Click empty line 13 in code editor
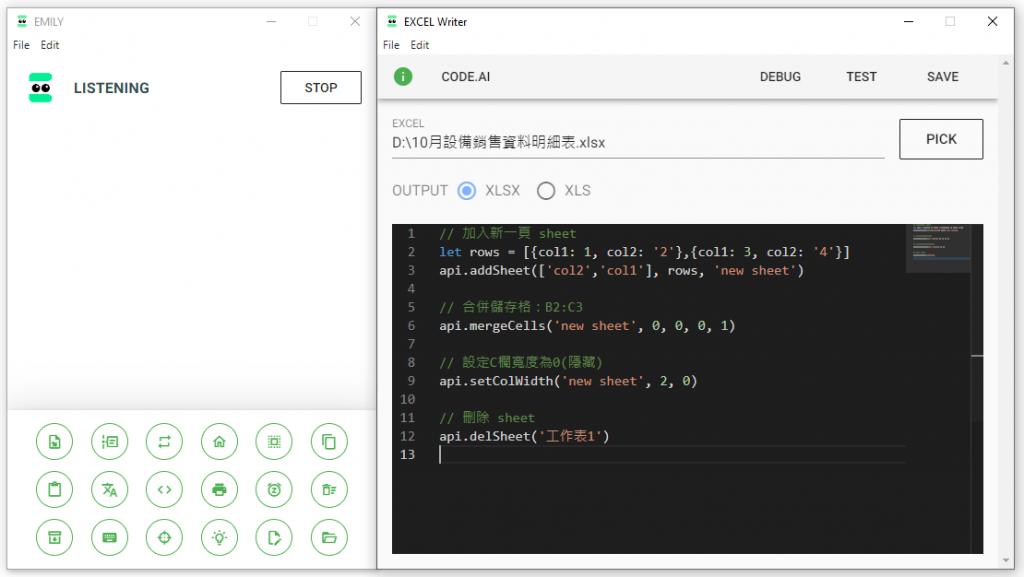The height and width of the screenshot is (577, 1024). [x=672, y=454]
